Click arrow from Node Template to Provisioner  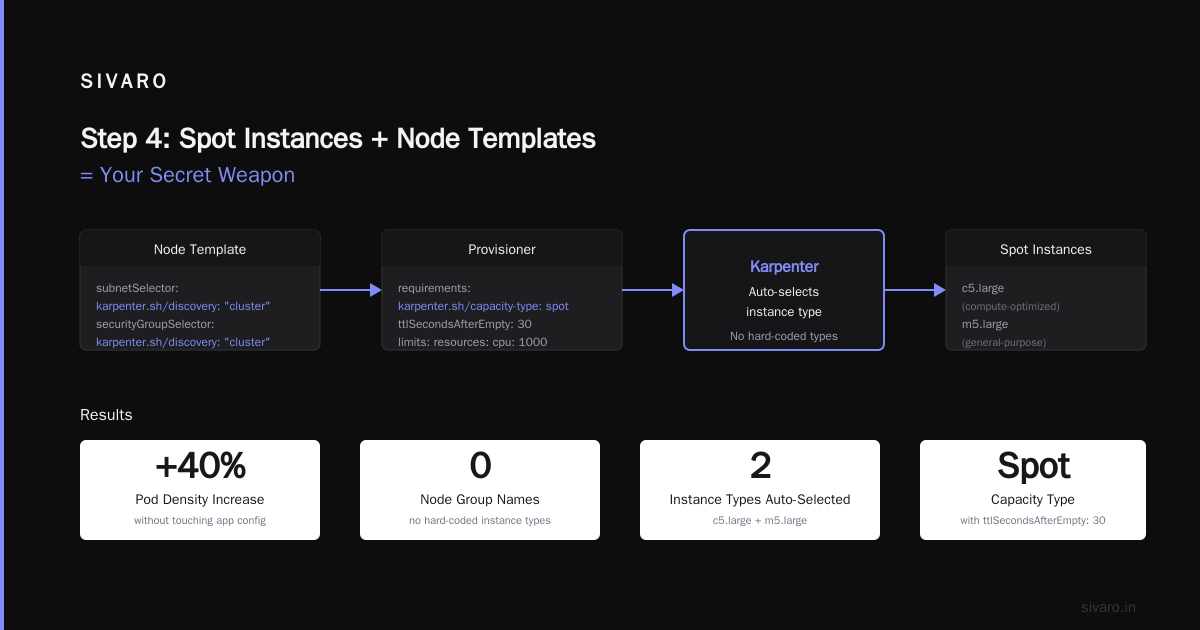351,290
